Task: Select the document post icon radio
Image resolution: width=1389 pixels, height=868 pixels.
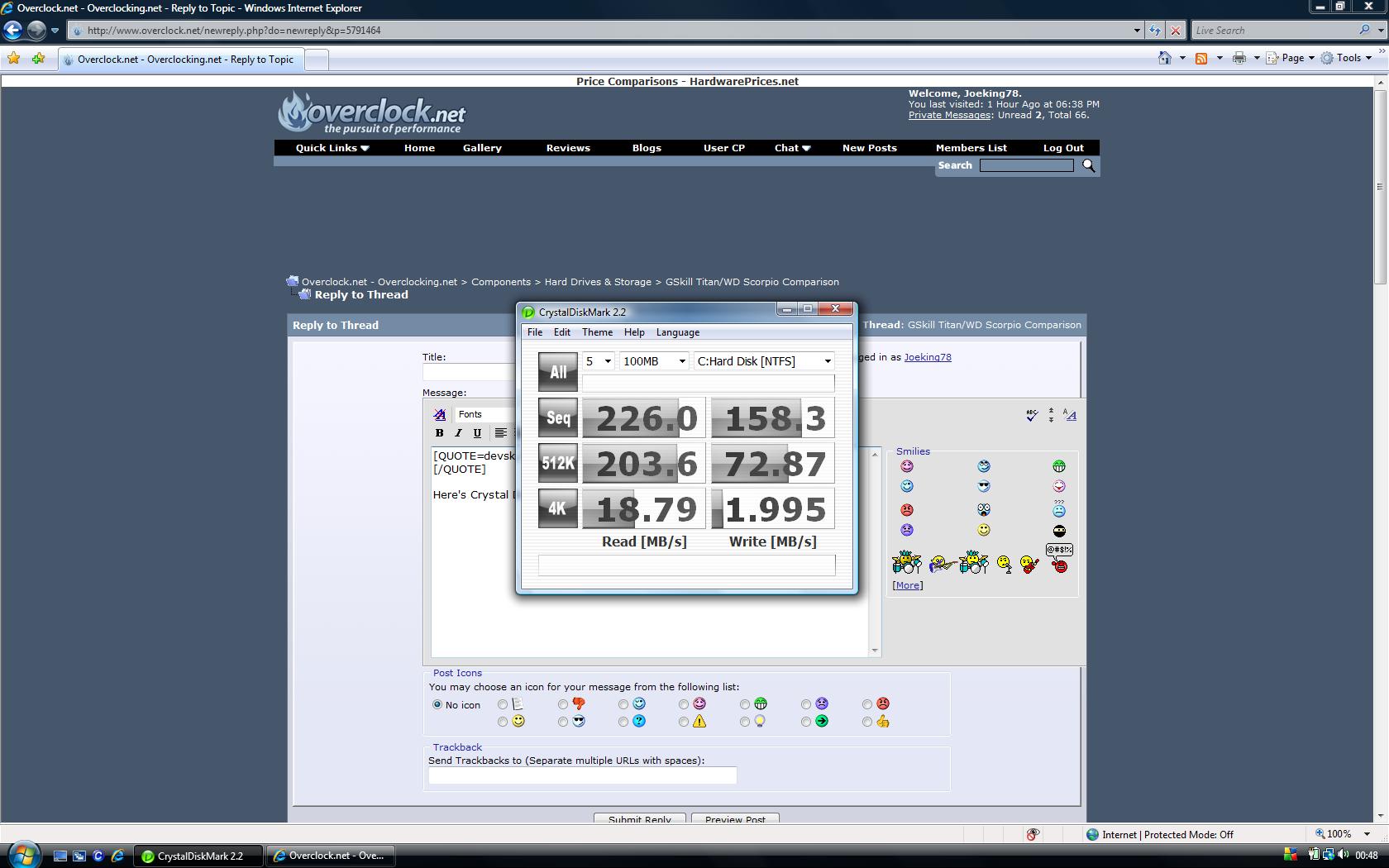Action: (503, 704)
